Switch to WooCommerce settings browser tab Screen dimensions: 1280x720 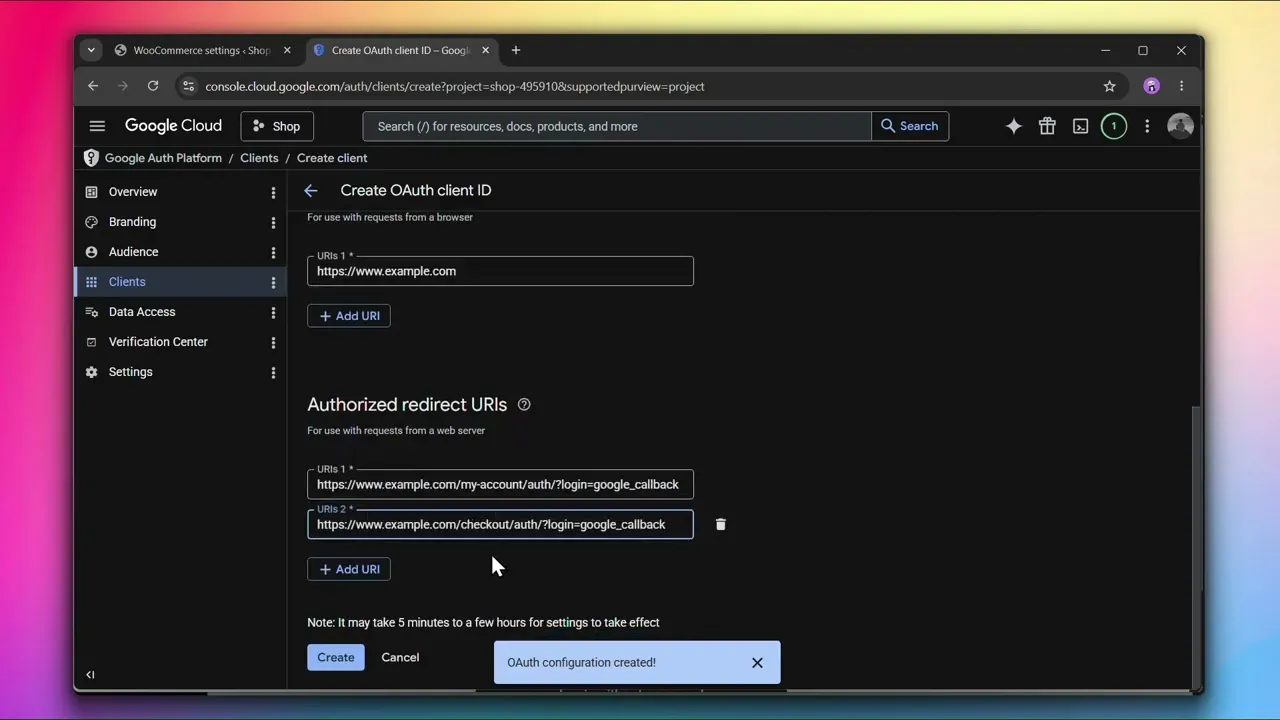point(202,50)
